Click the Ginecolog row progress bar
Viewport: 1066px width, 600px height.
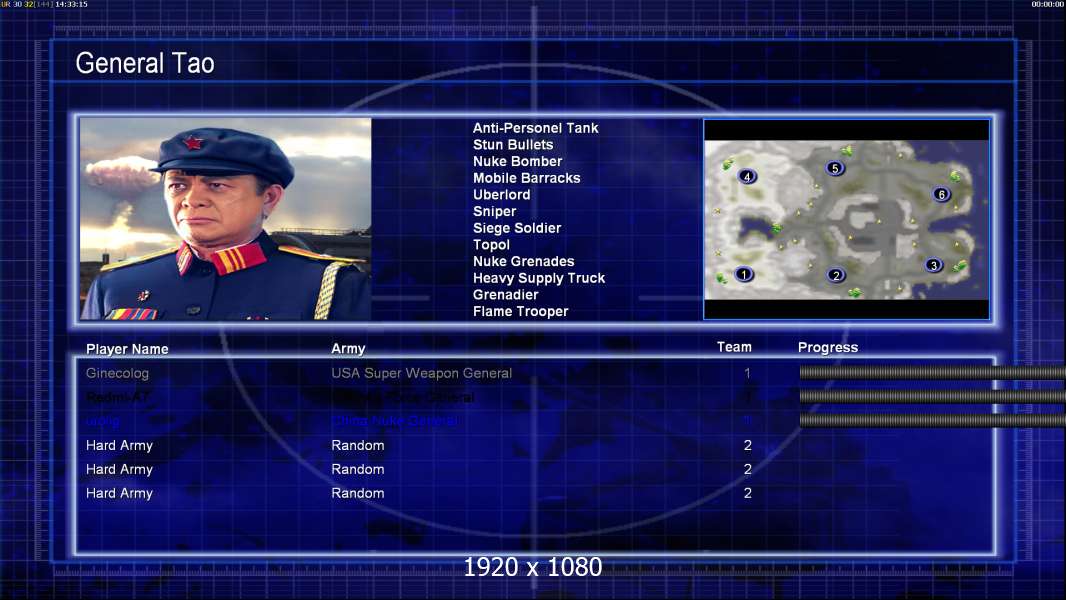932,372
